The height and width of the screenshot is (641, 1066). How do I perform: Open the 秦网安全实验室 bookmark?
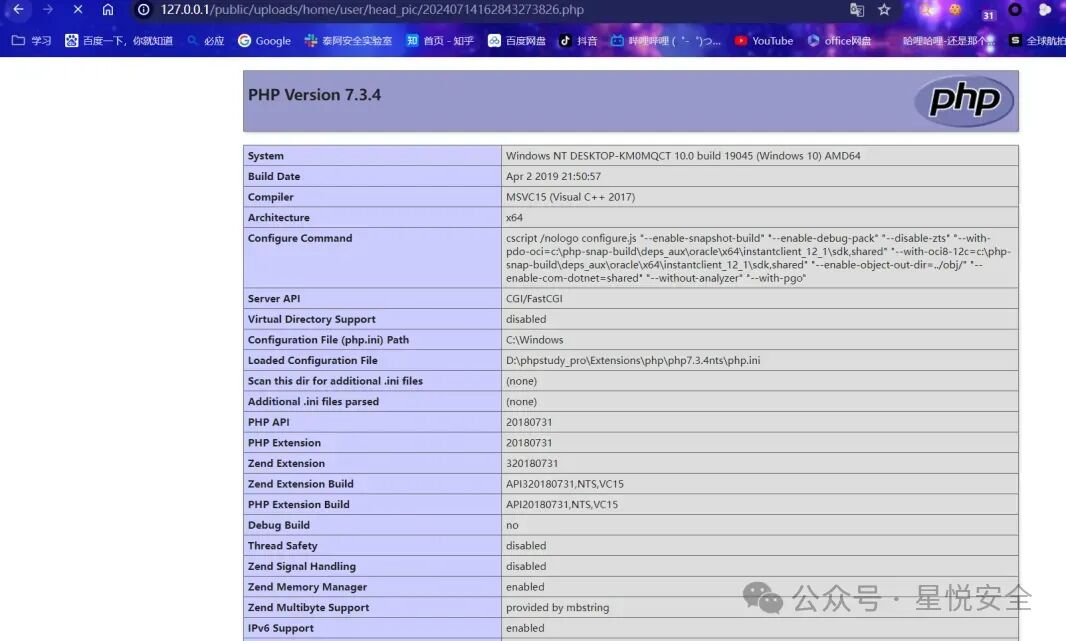tap(348, 41)
